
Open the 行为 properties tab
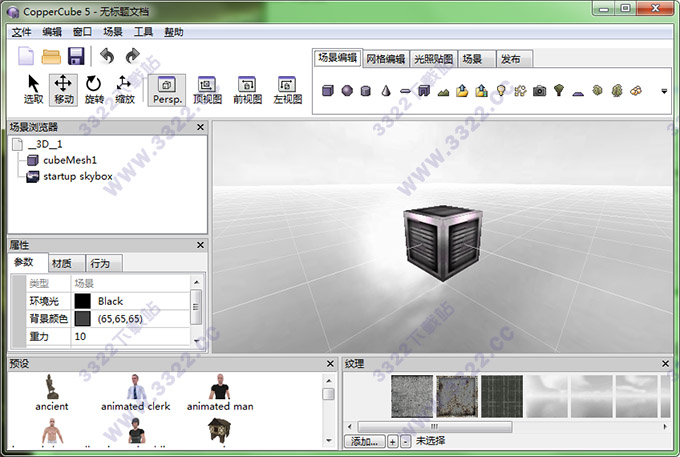click(x=105, y=263)
